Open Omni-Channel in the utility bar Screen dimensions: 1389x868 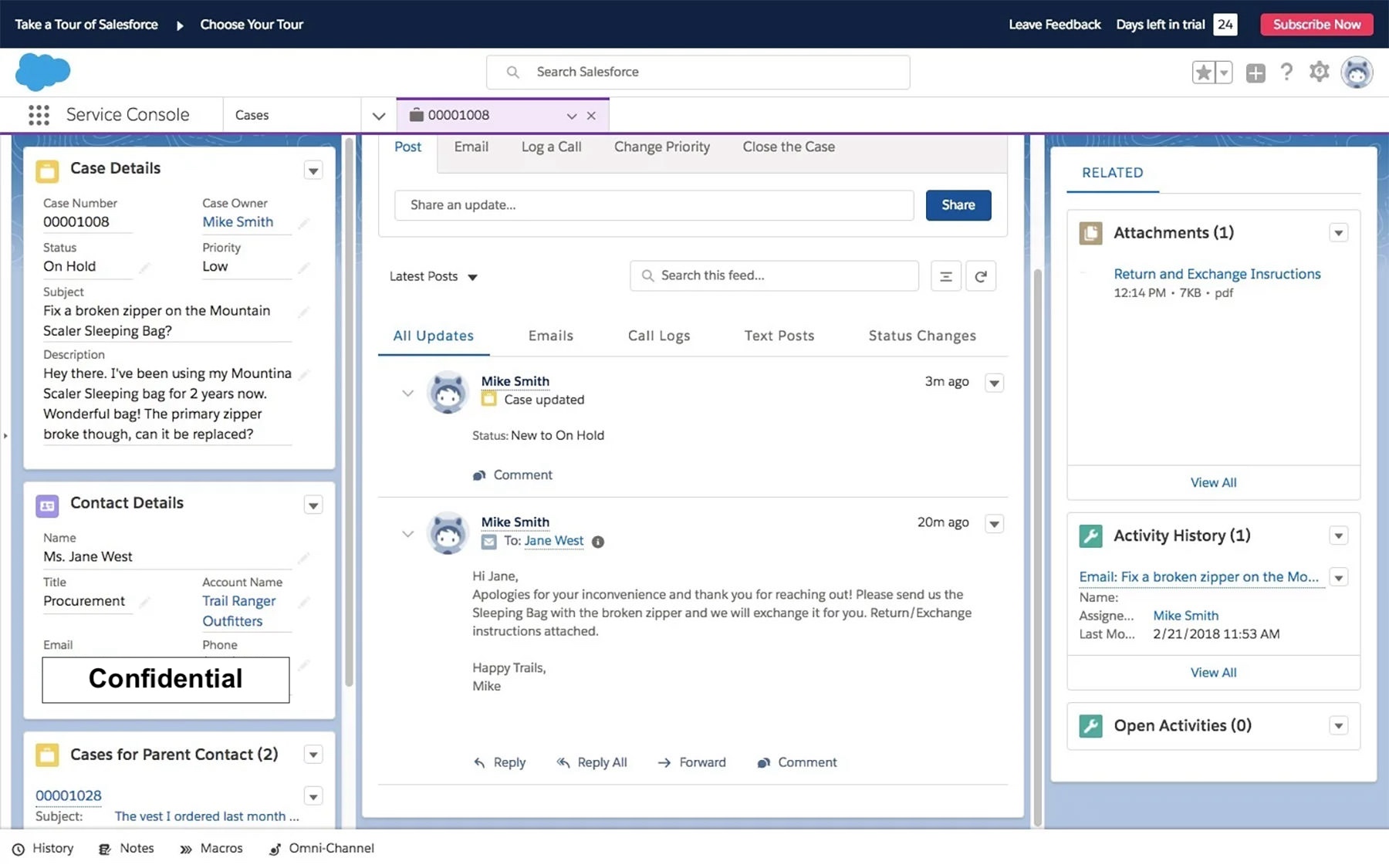(x=322, y=849)
